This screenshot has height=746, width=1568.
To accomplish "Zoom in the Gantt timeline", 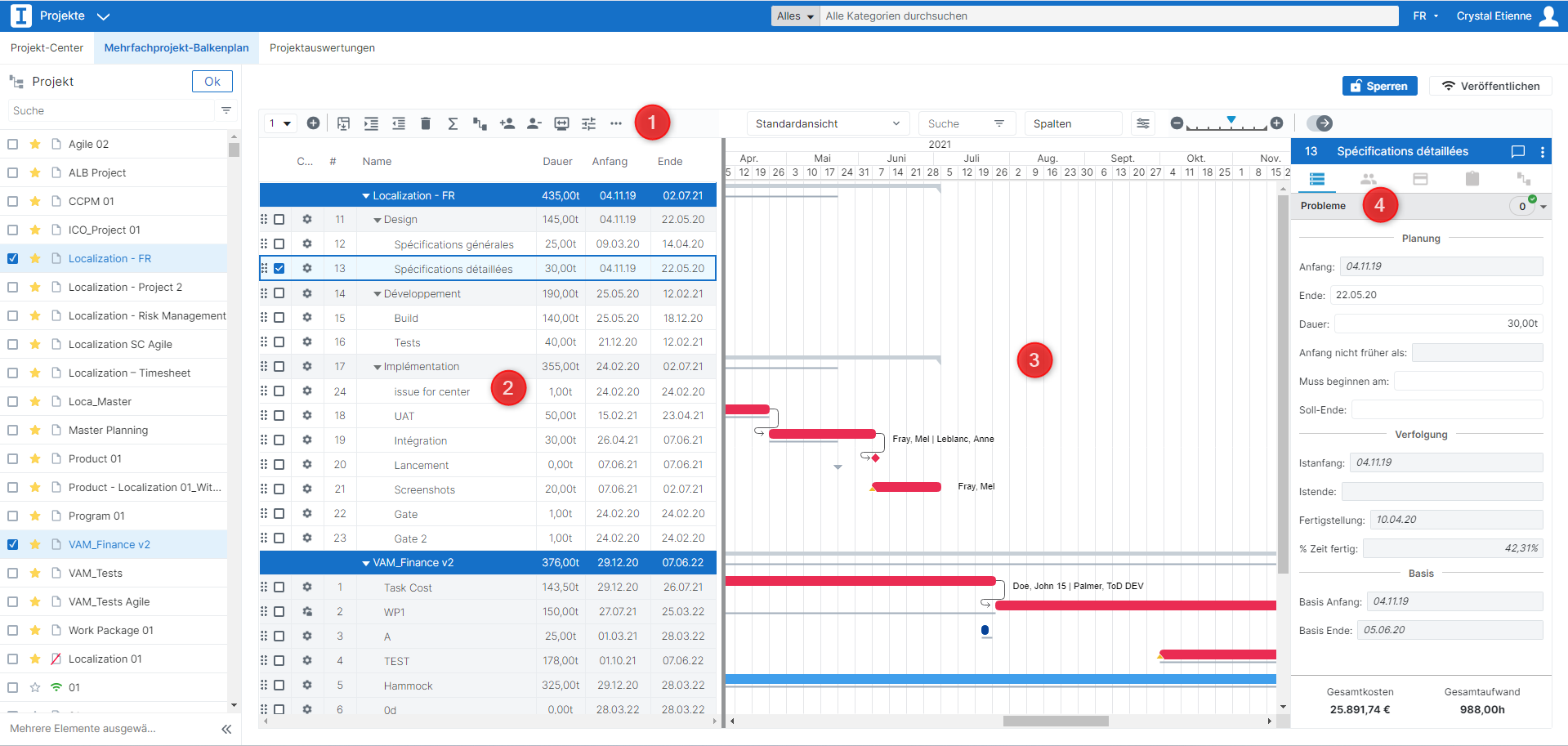I will tap(1276, 123).
